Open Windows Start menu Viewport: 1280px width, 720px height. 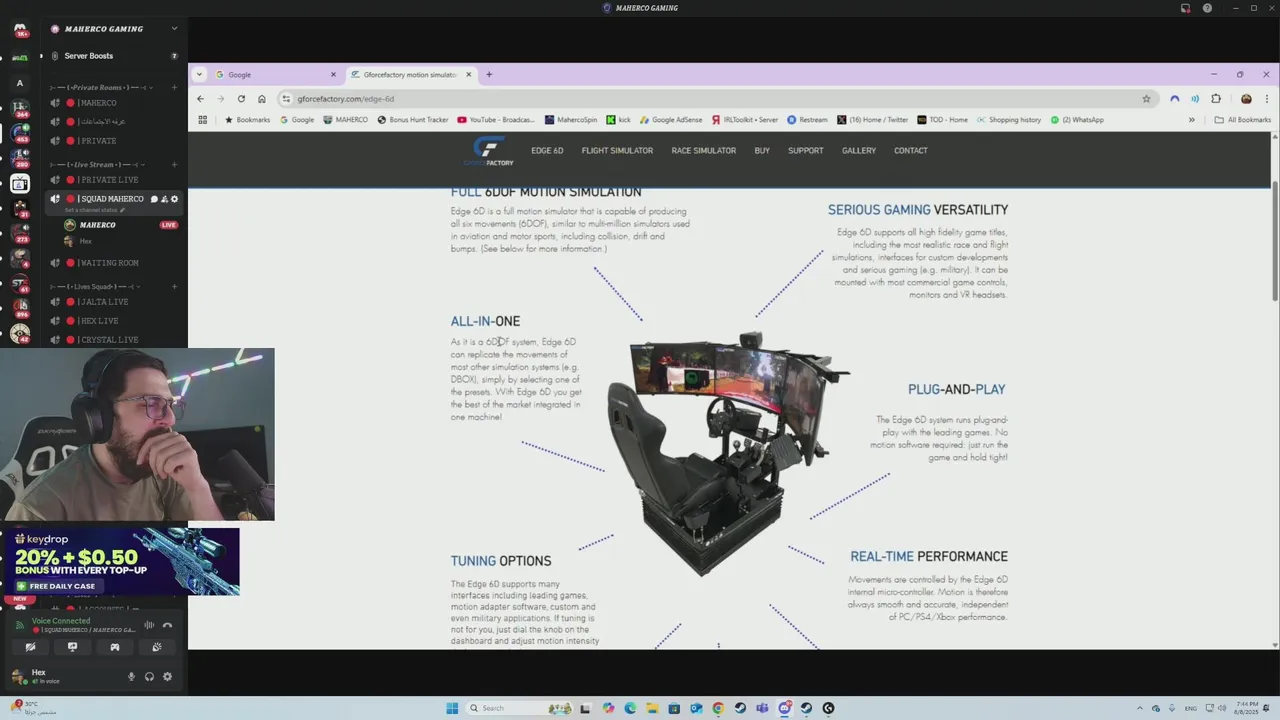click(x=452, y=708)
